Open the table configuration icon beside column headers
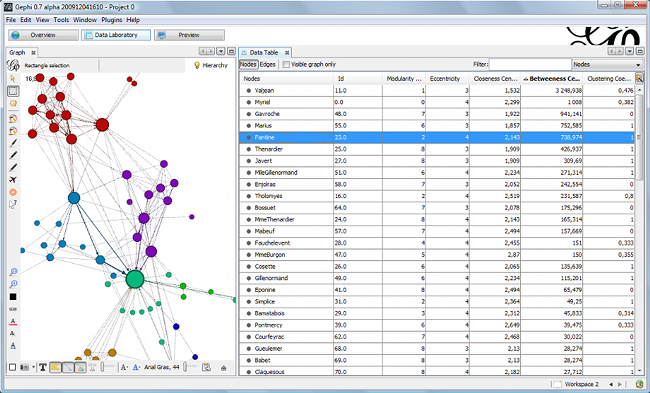This screenshot has height=393, width=650. coord(639,78)
